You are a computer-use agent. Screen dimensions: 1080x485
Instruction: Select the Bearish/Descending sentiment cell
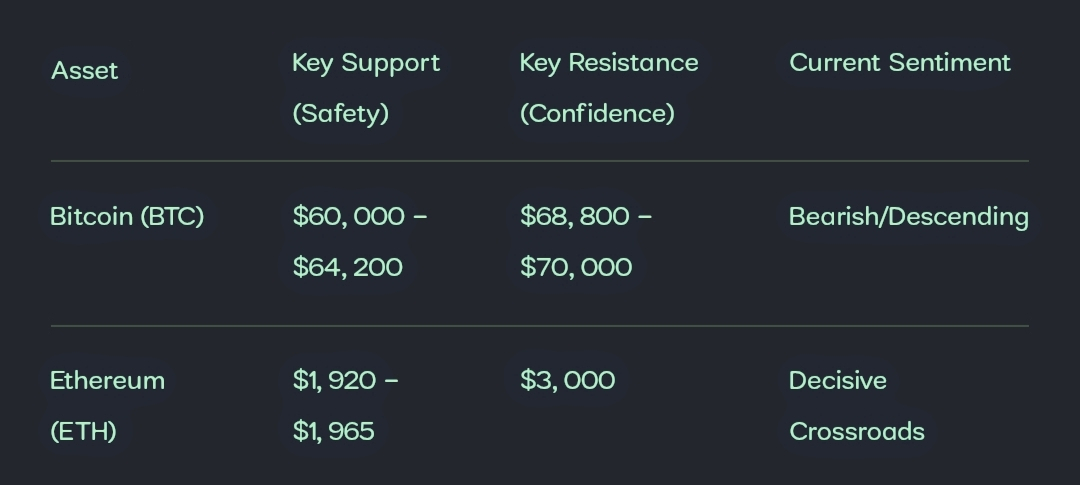tap(908, 217)
